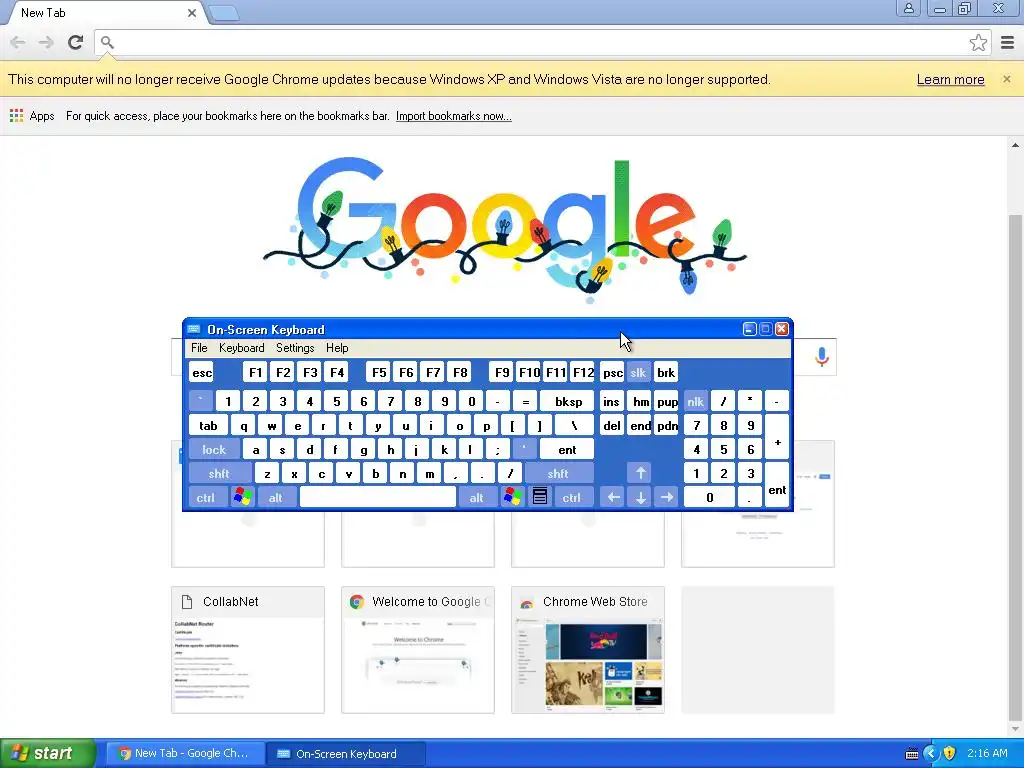Viewport: 1024px width, 768px height.
Task: Click the Chrome profile person icon
Action: (908, 8)
